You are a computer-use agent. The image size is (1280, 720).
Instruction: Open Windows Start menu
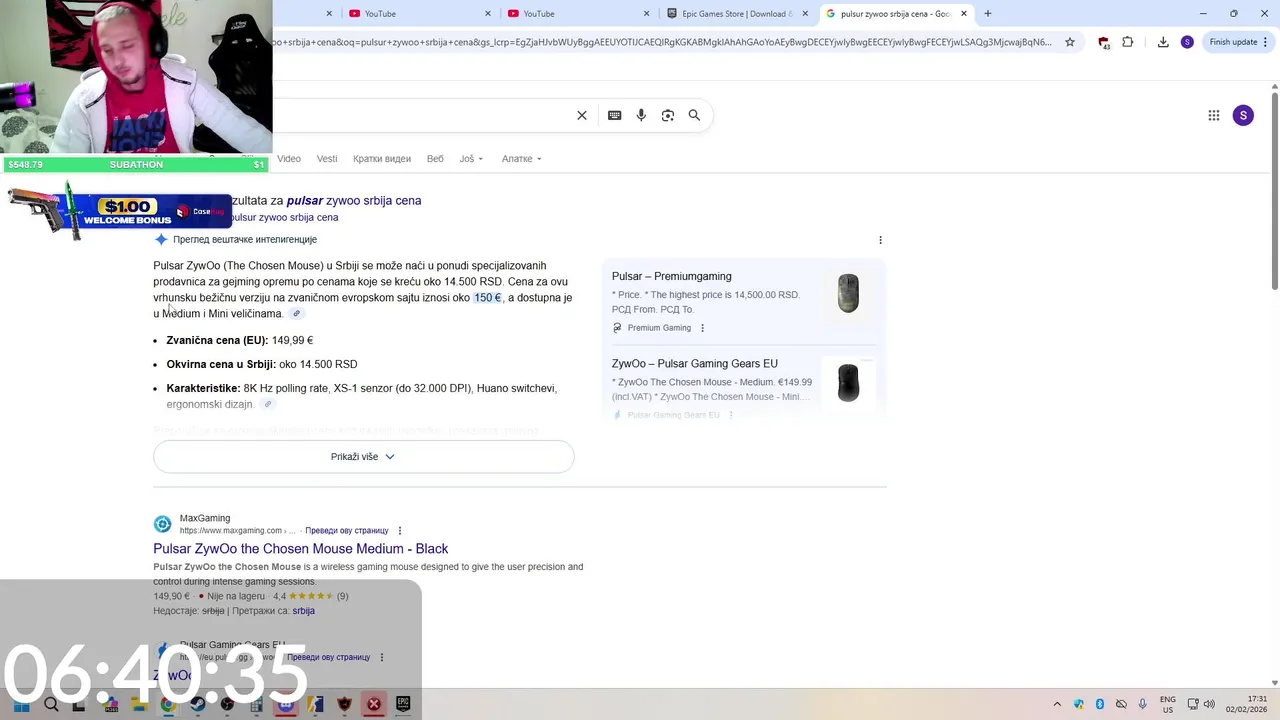[21, 704]
